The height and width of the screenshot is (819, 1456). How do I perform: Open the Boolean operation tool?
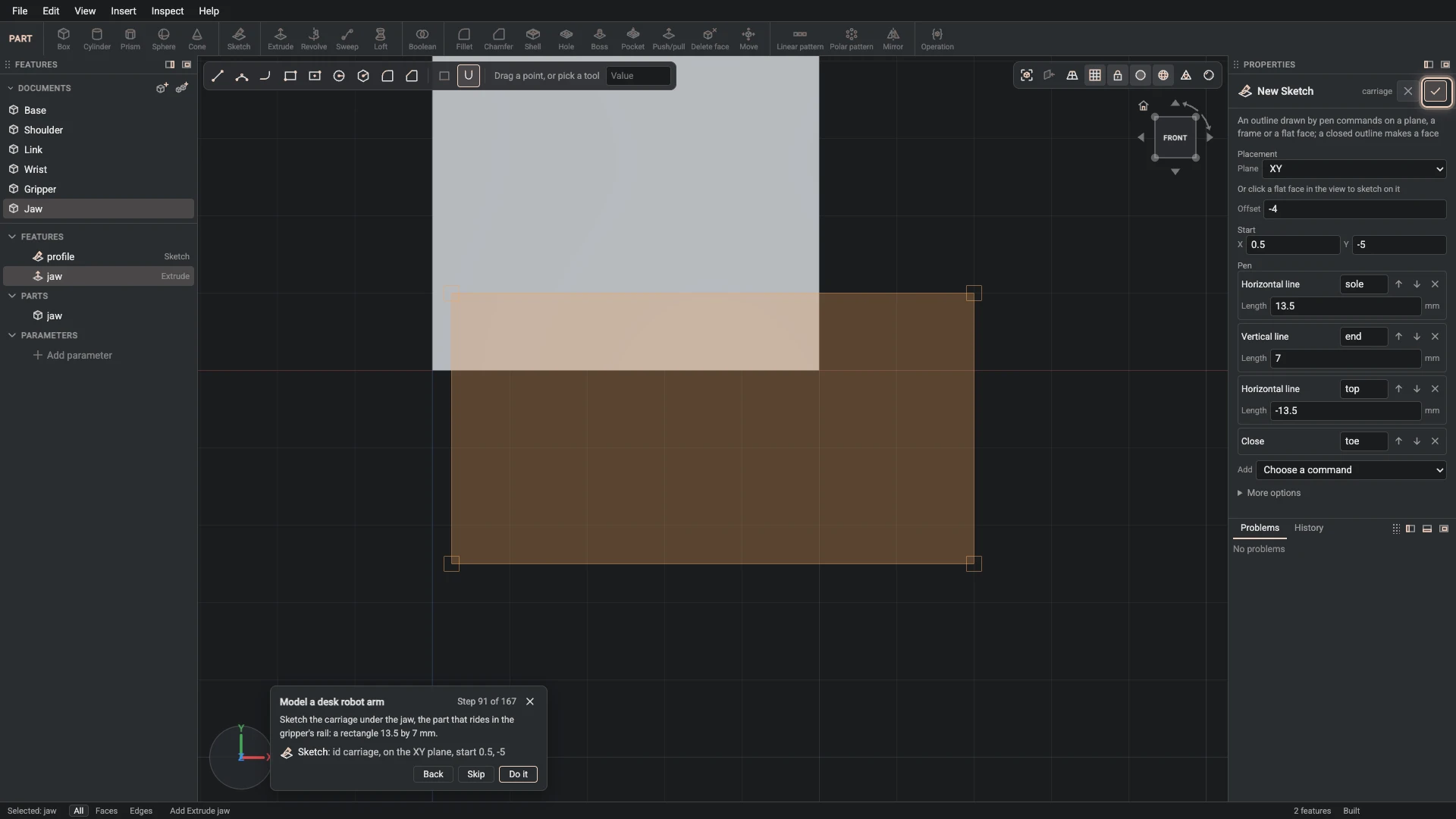422,39
